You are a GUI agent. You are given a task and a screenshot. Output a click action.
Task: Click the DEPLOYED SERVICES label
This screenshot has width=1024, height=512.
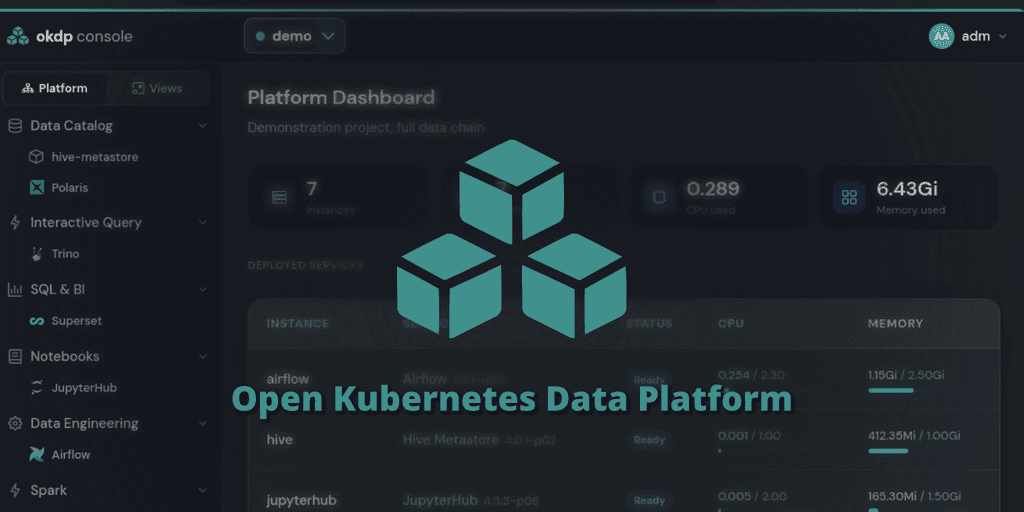[306, 265]
